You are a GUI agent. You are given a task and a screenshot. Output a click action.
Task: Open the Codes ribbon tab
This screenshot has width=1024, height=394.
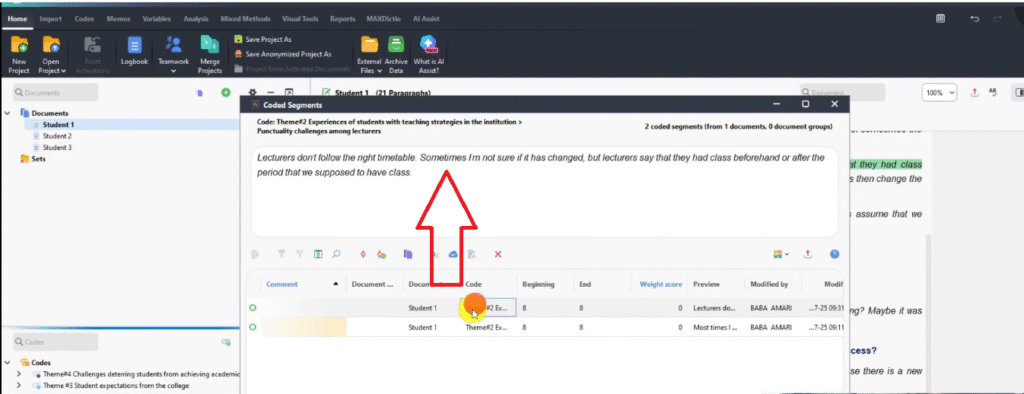pyautogui.click(x=84, y=19)
